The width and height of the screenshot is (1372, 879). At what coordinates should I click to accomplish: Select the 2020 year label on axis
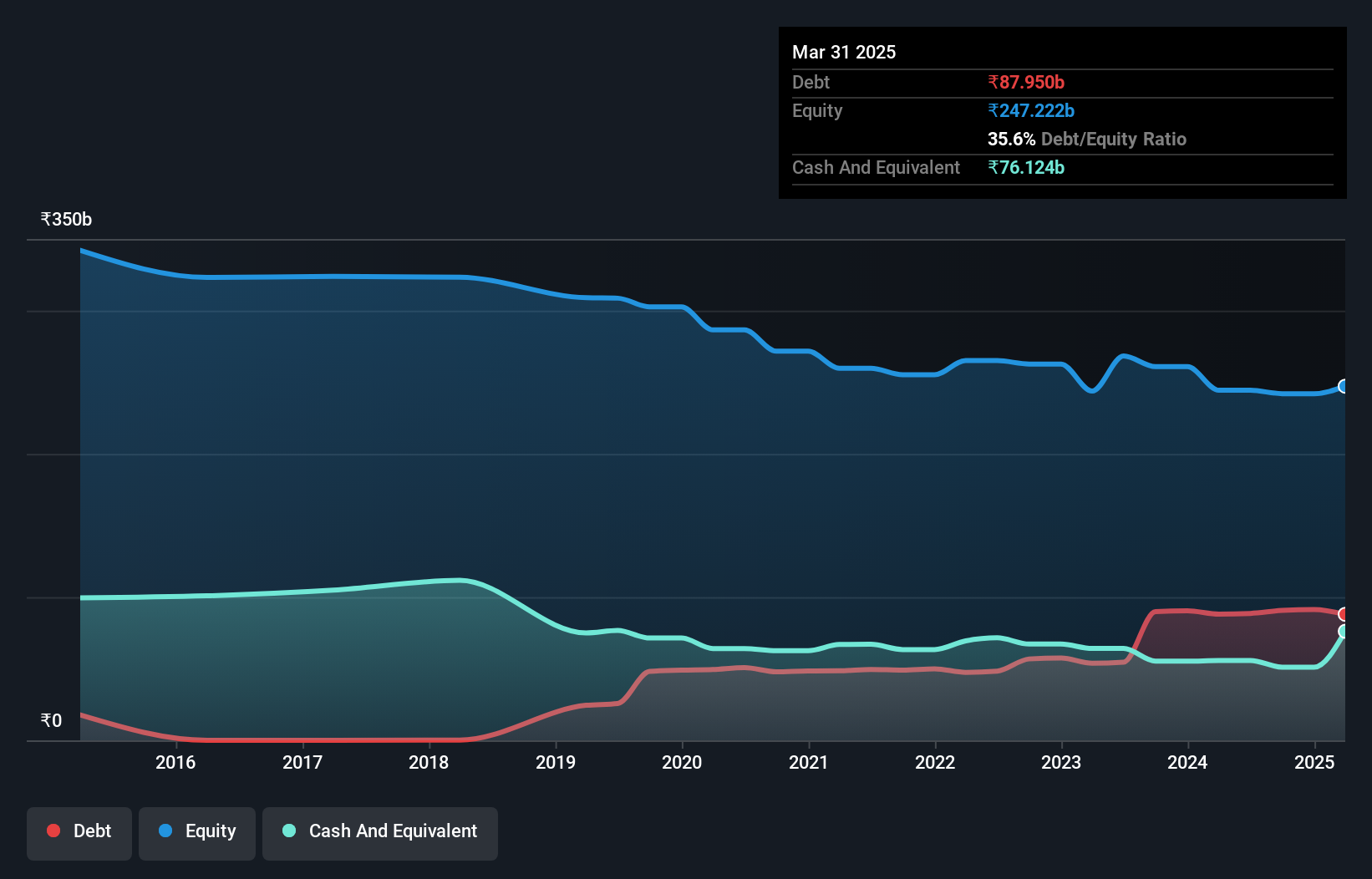pyautogui.click(x=682, y=762)
